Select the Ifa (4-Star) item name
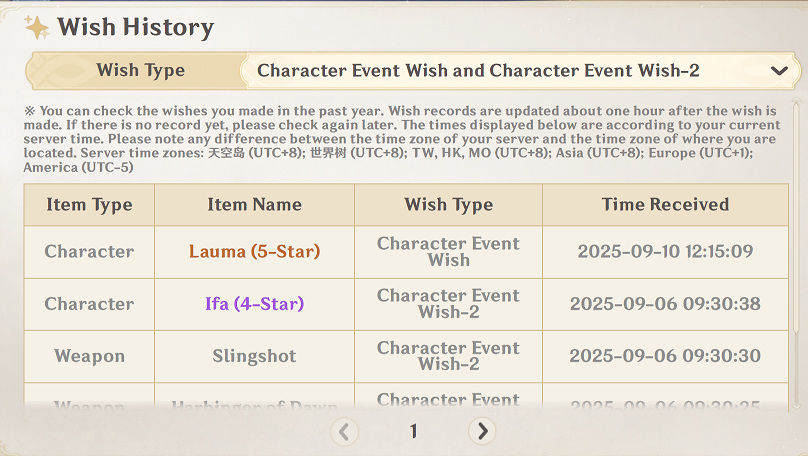Screen dimensions: 808x456 point(255,304)
